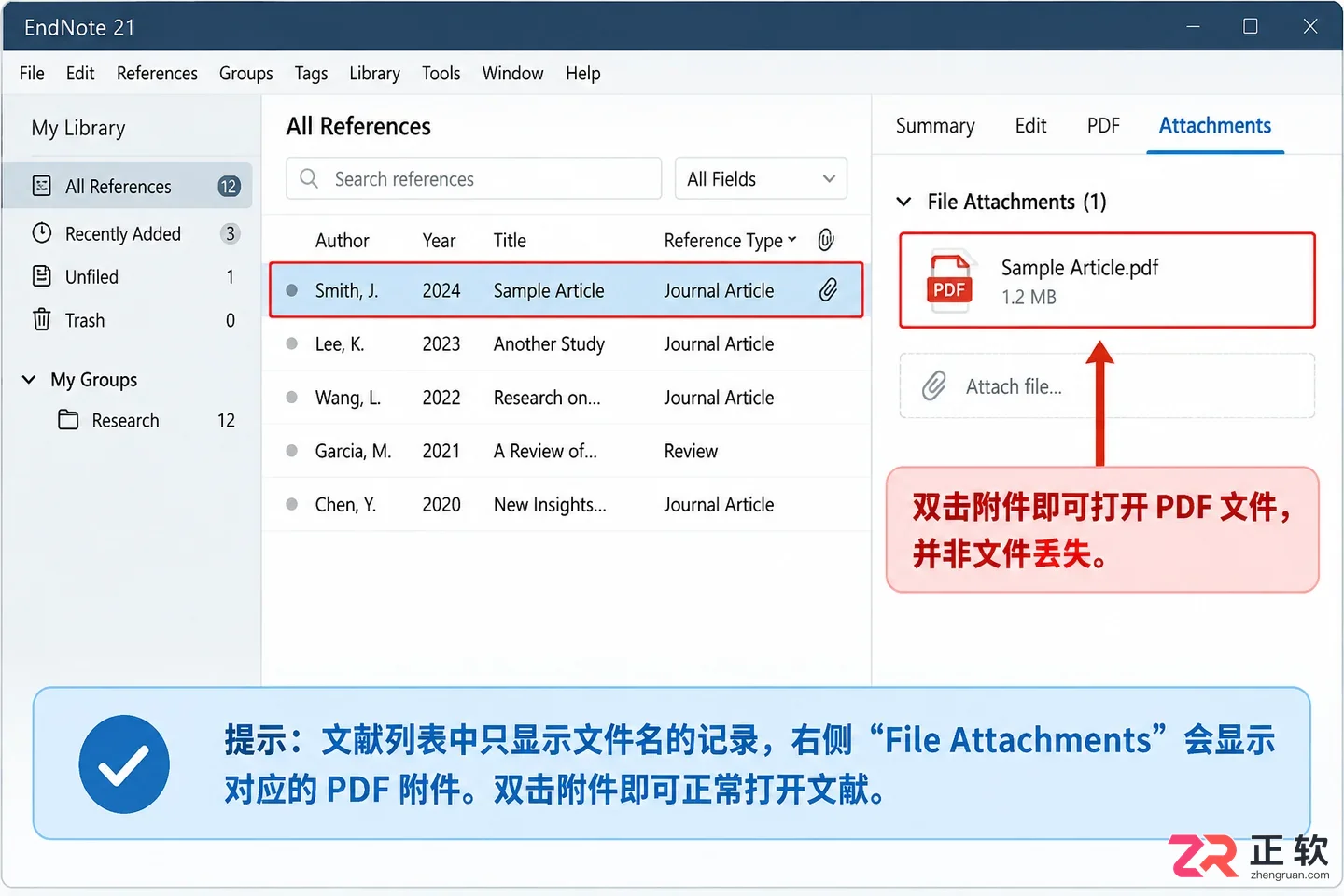The image size is (1344, 896).
Task: Click the Attach file... button
Action: tap(1107, 386)
